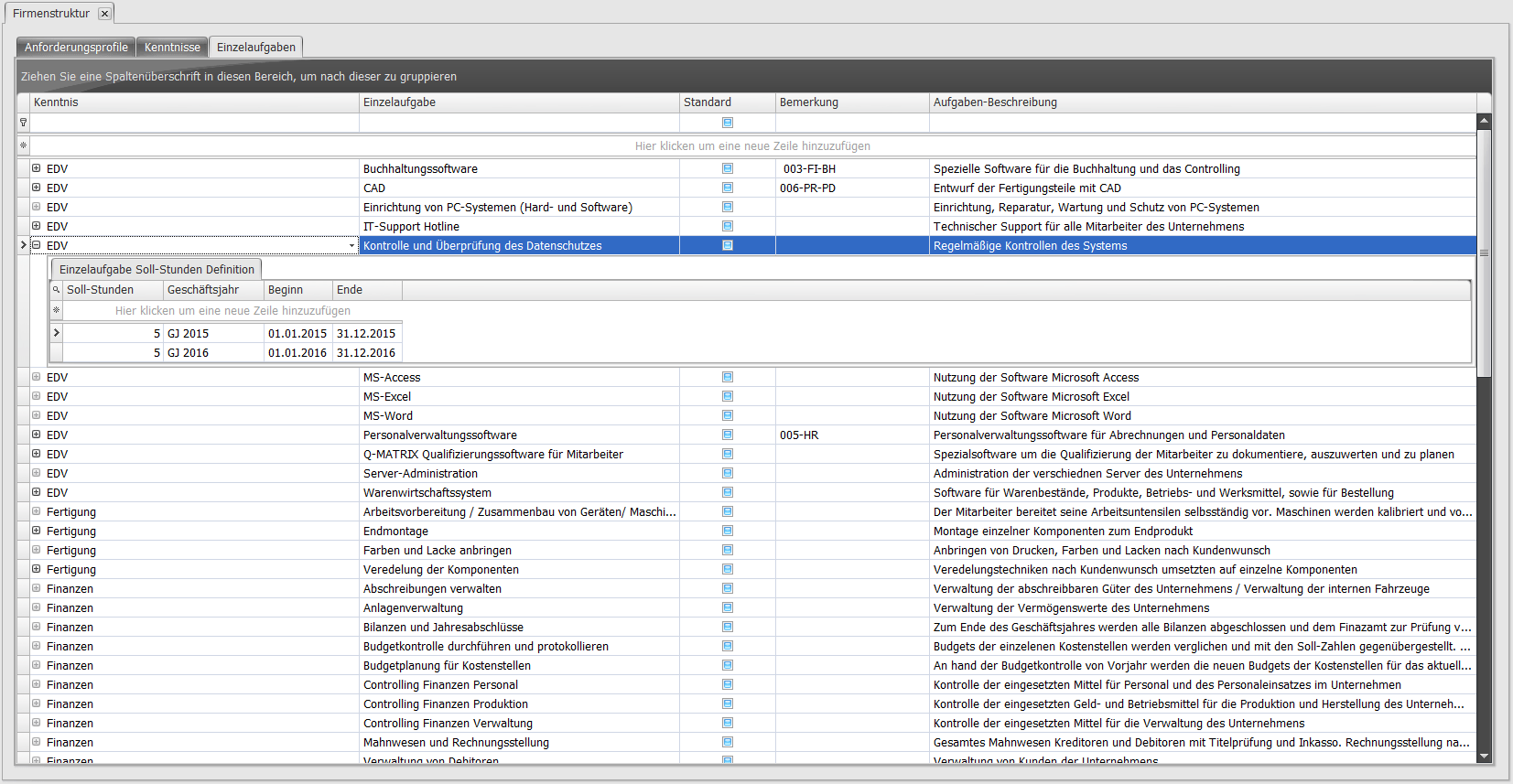Expand the EDV row for CAD
The image size is (1513, 784).
pos(37,188)
